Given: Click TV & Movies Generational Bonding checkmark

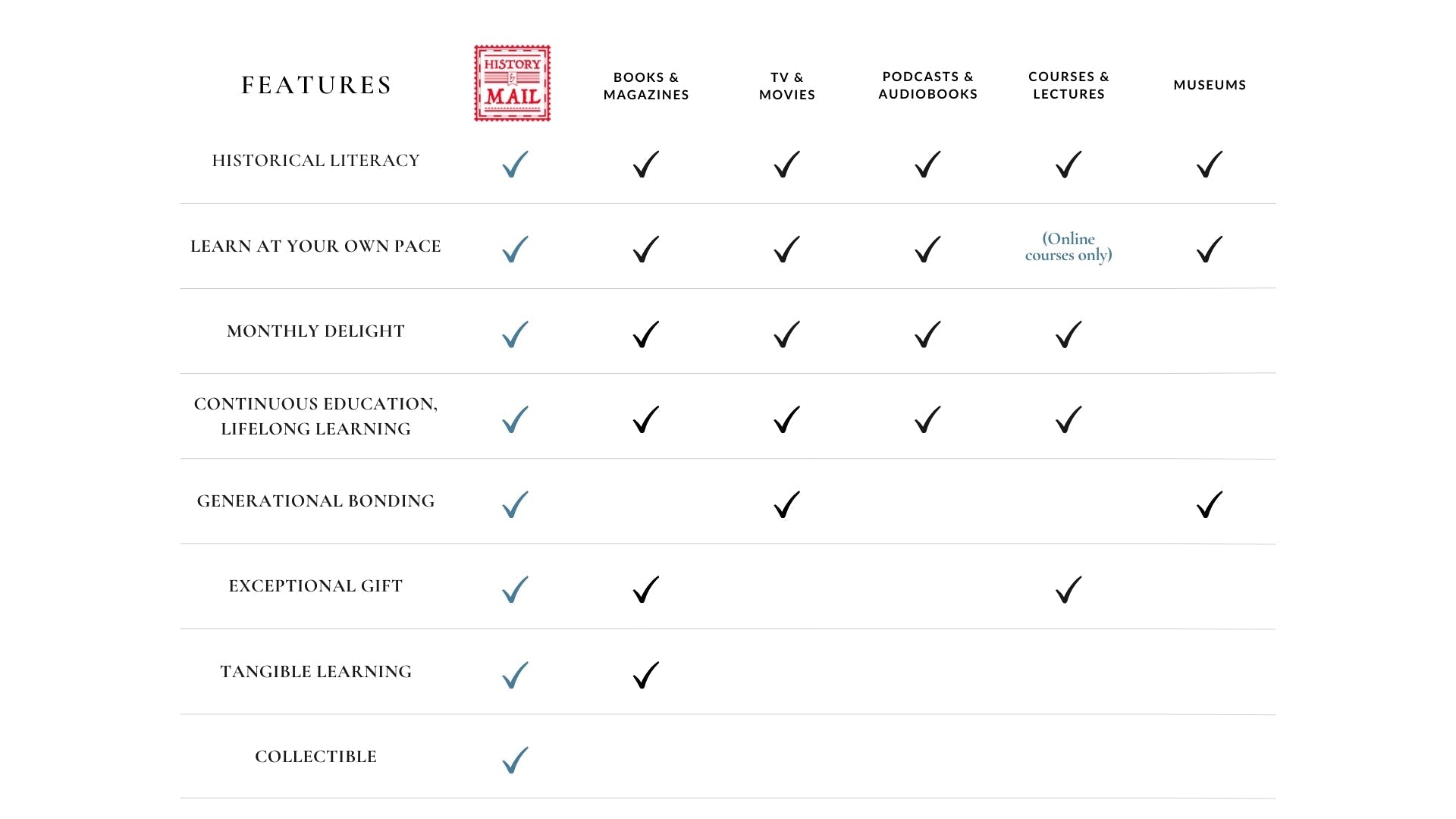Looking at the screenshot, I should tap(786, 504).
